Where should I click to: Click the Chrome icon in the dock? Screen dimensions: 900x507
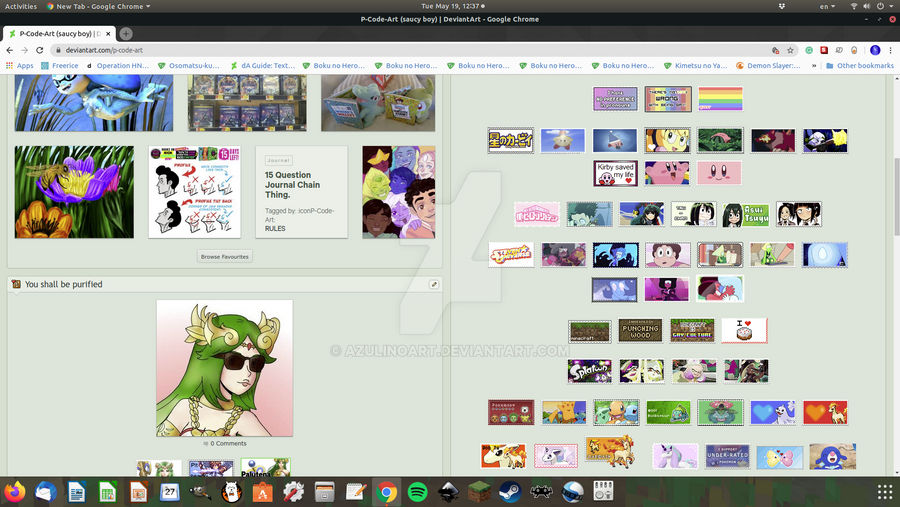[386, 492]
